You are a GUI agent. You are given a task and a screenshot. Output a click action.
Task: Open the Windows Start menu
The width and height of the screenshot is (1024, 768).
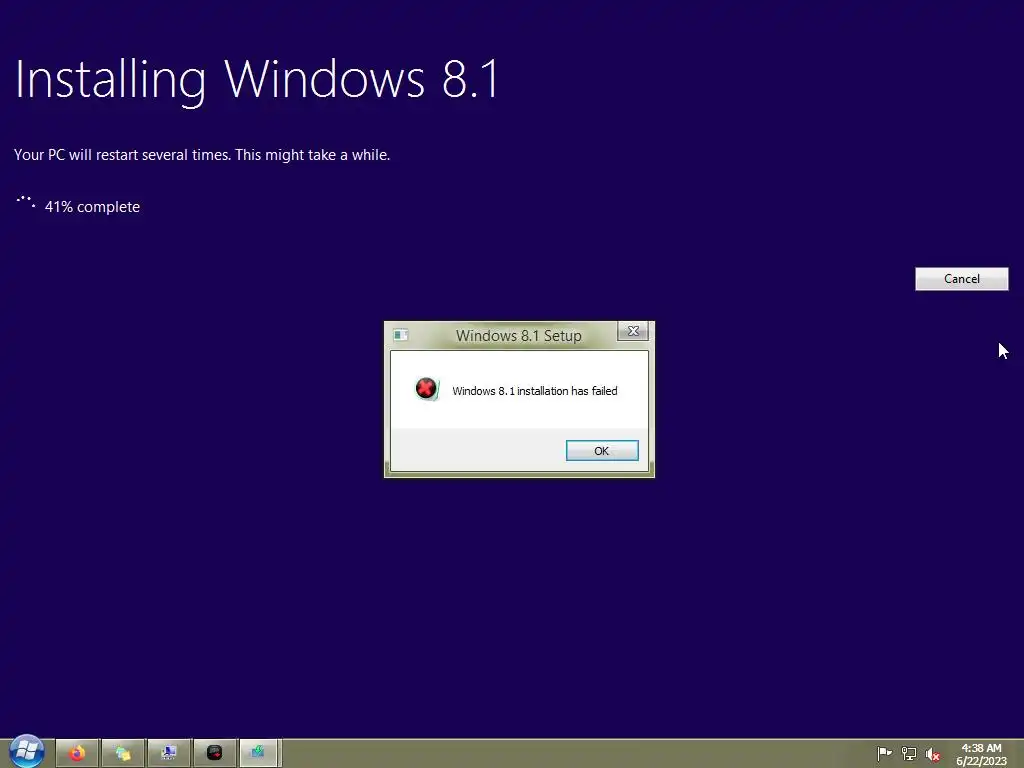[26, 751]
